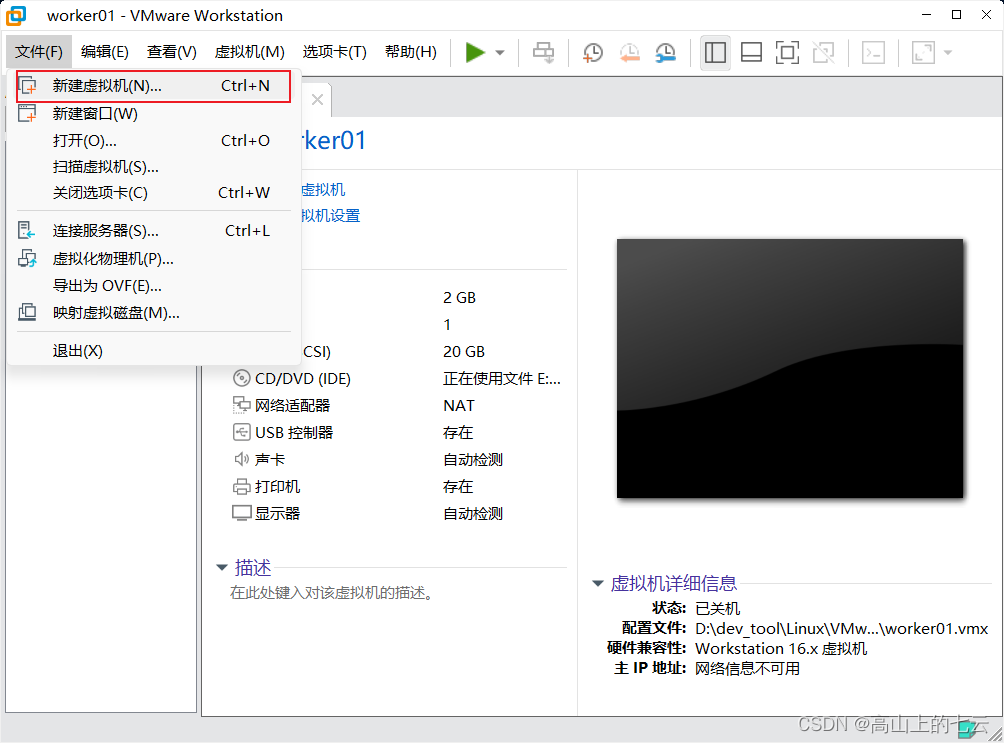This screenshot has width=1004, height=743.
Task: Click the 网络信息不可用 IP address text
Action: click(747, 669)
